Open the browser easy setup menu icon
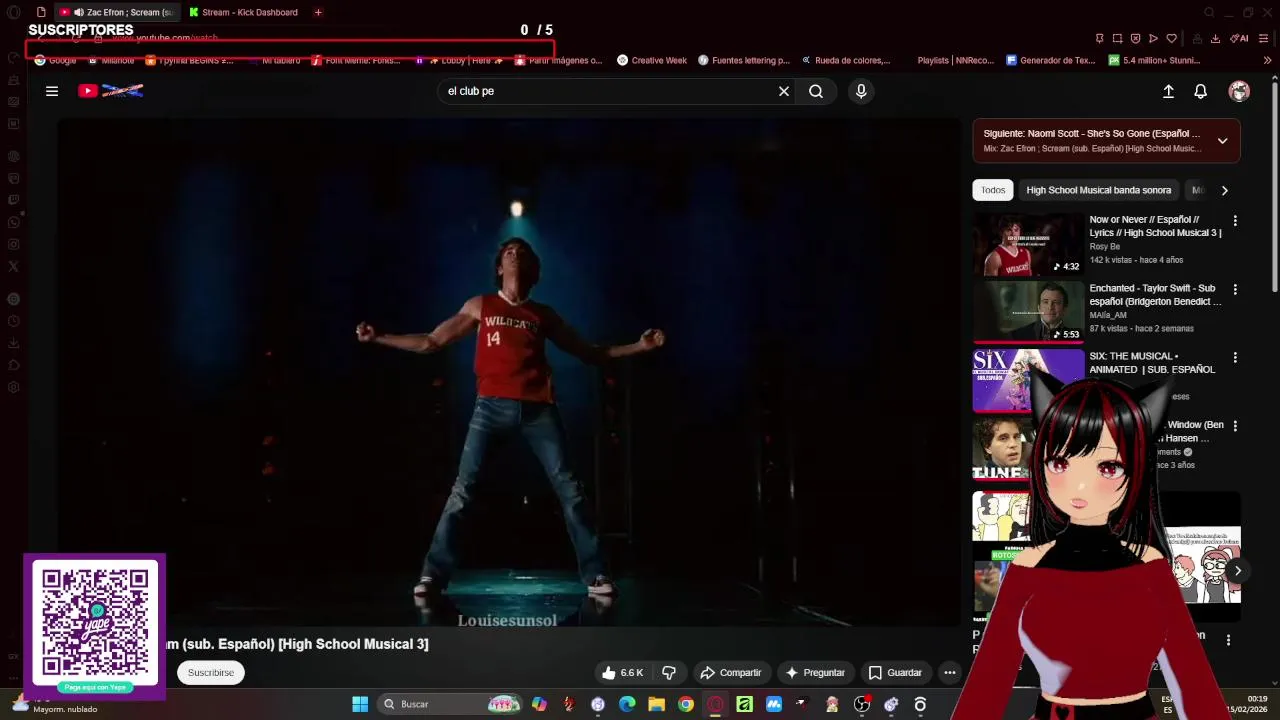Viewport: 1280px width, 720px height. pyautogui.click(x=1264, y=39)
